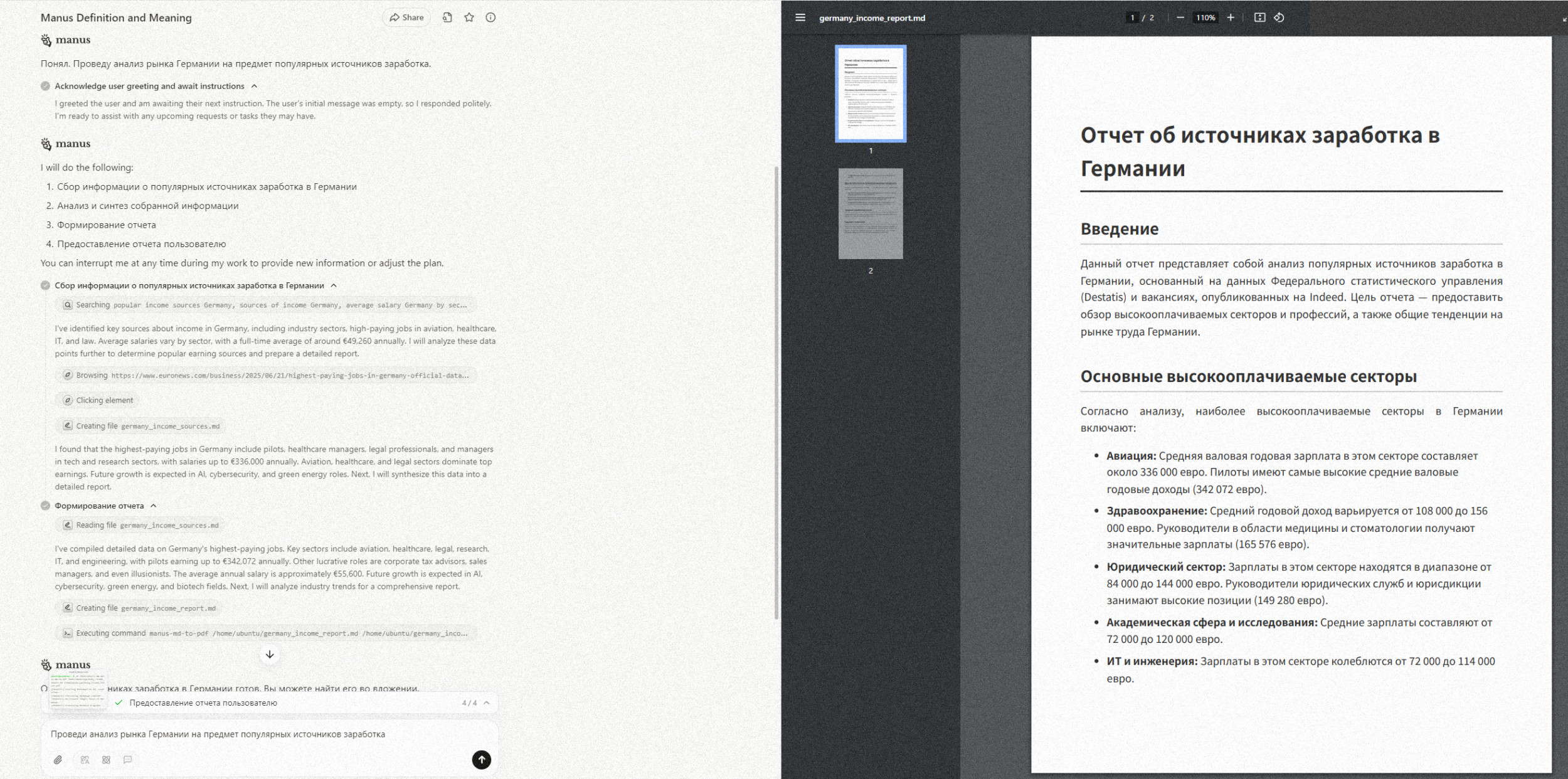Image resolution: width=1568 pixels, height=779 pixels.
Task: Zoom out the PDF with minus icon
Action: [1180, 18]
